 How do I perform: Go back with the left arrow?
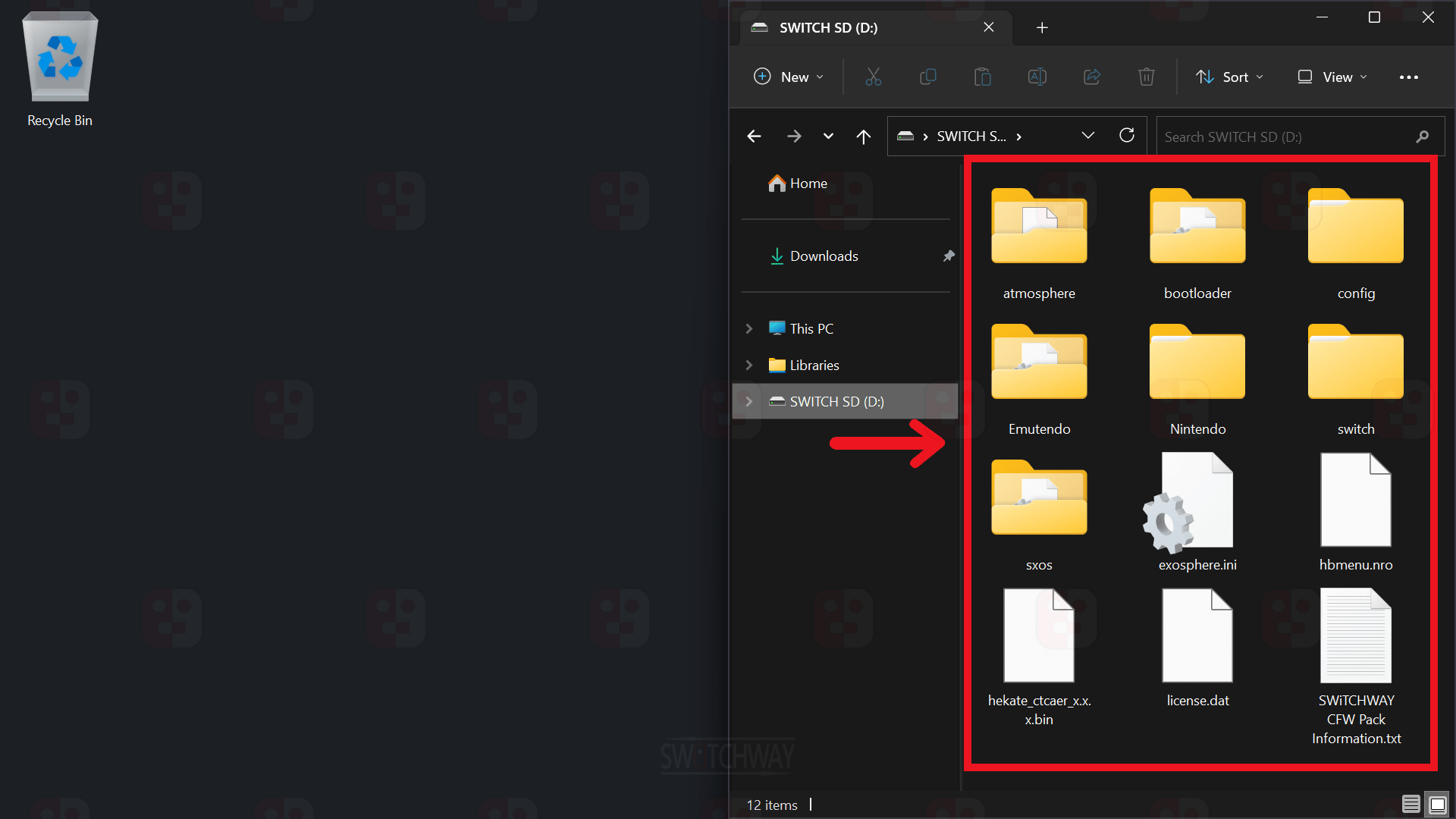point(754,136)
